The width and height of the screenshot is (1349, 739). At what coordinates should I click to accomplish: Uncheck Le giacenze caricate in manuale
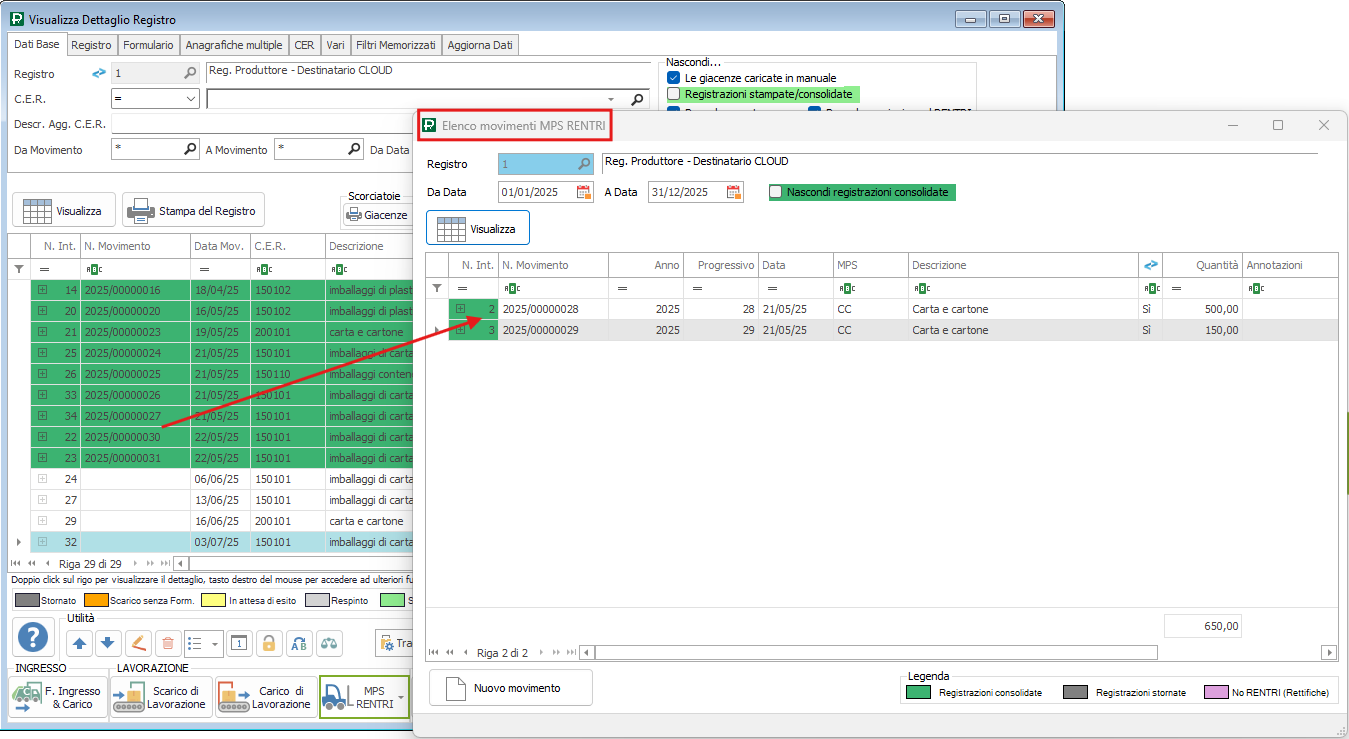[x=673, y=78]
